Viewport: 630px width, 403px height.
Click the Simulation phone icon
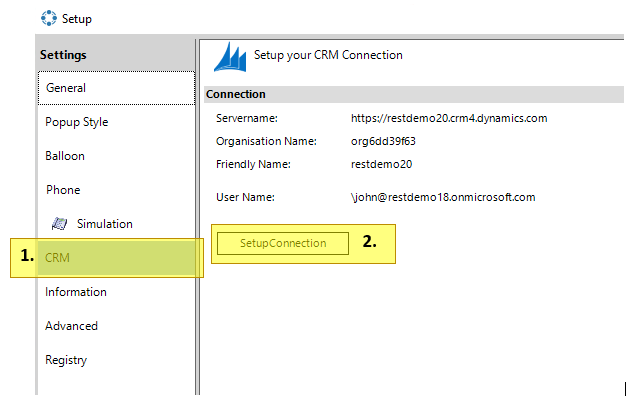coord(59,223)
